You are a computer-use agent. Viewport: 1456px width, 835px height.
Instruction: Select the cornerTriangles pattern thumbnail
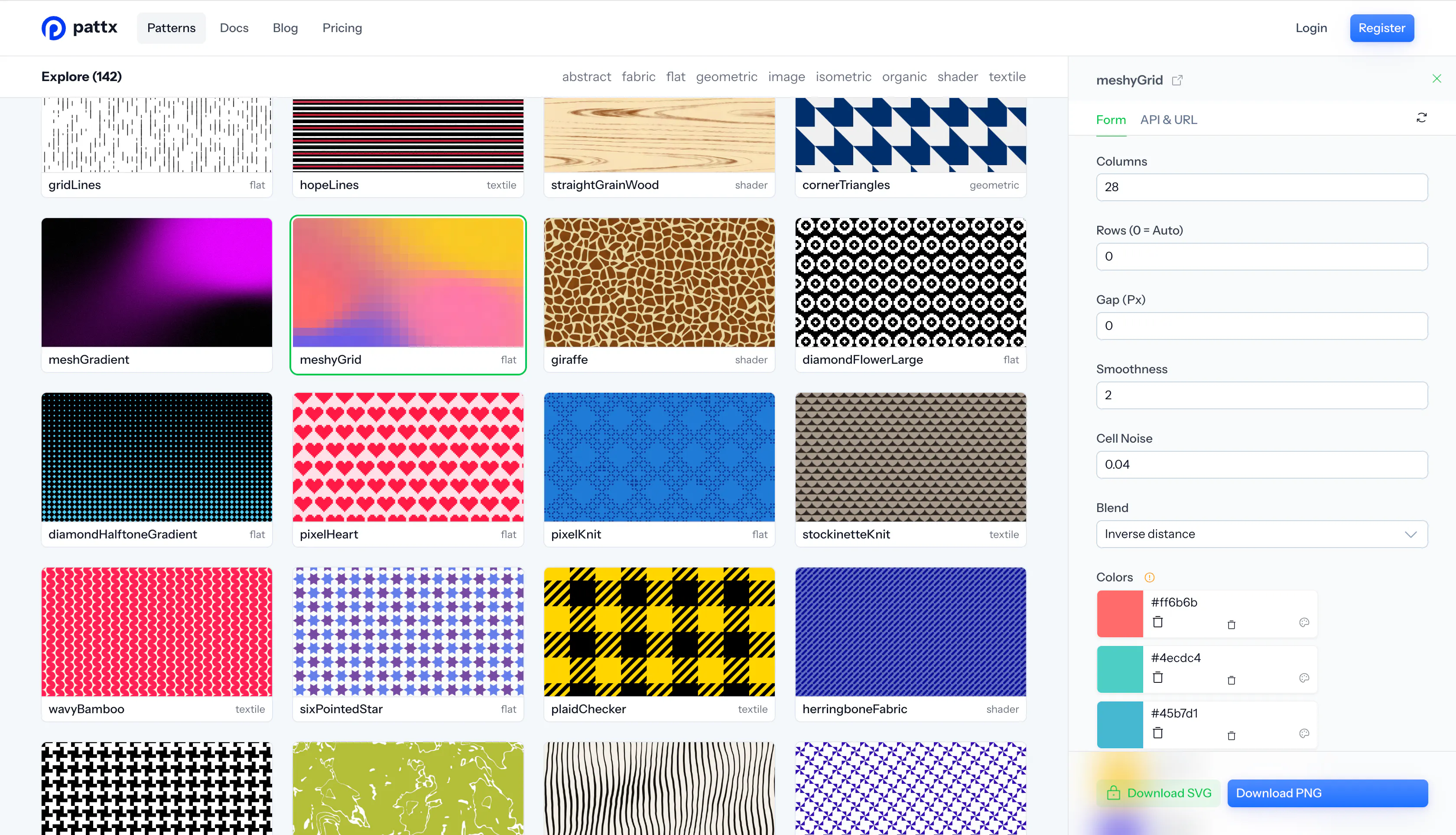tap(910, 135)
